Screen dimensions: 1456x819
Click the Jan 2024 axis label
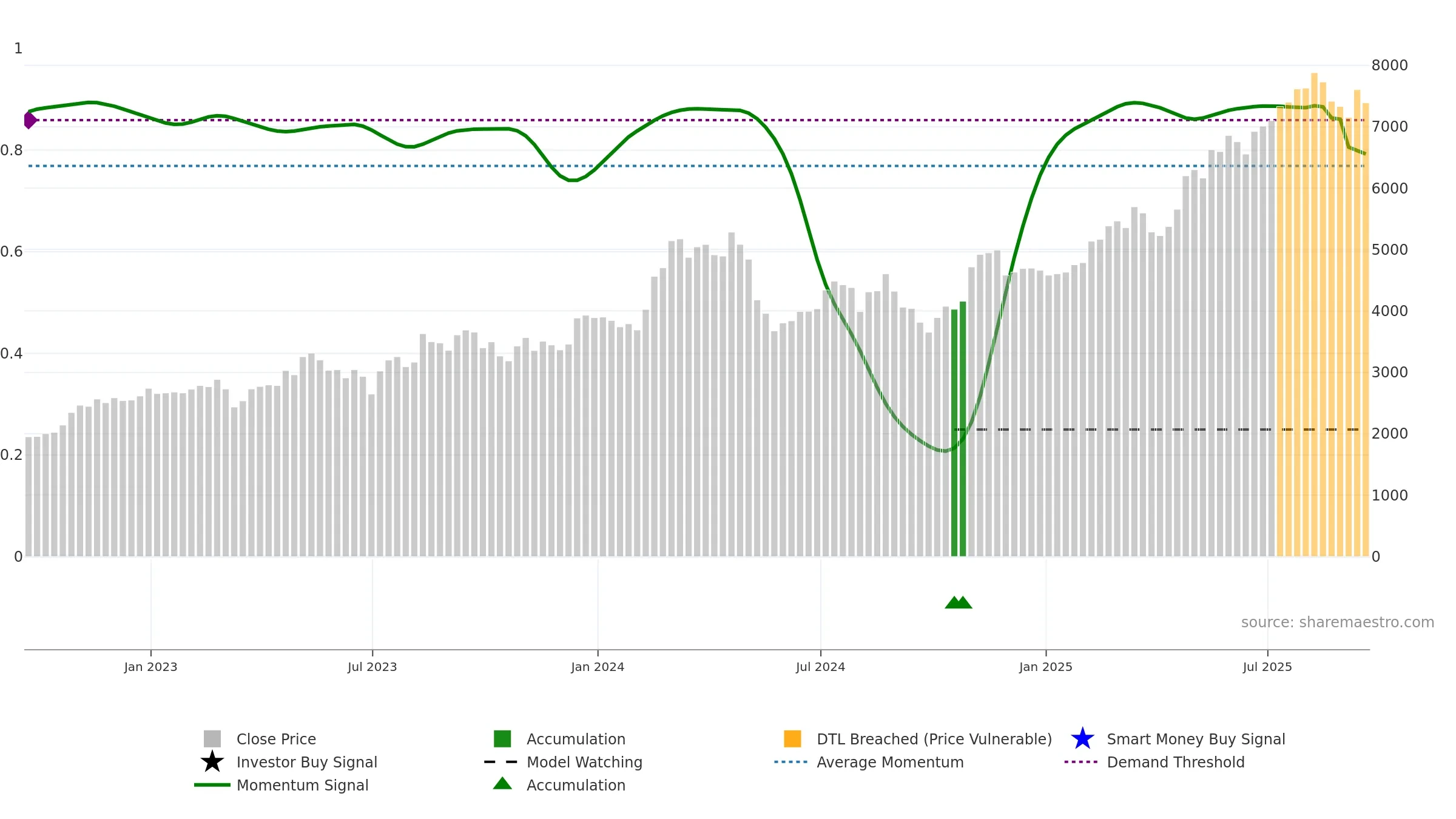pos(598,667)
